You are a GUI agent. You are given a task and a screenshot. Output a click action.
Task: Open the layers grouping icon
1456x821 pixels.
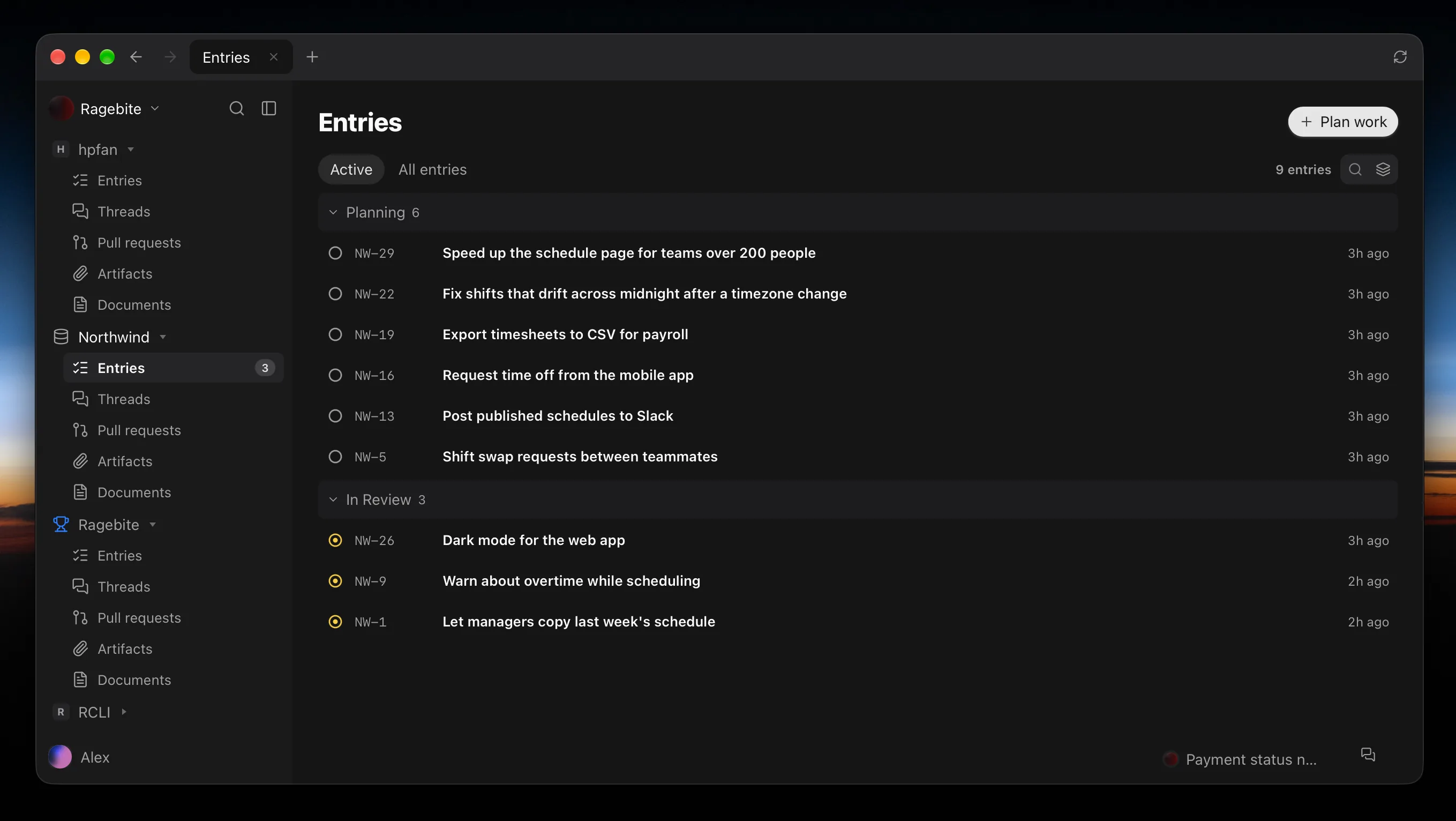[x=1383, y=170]
